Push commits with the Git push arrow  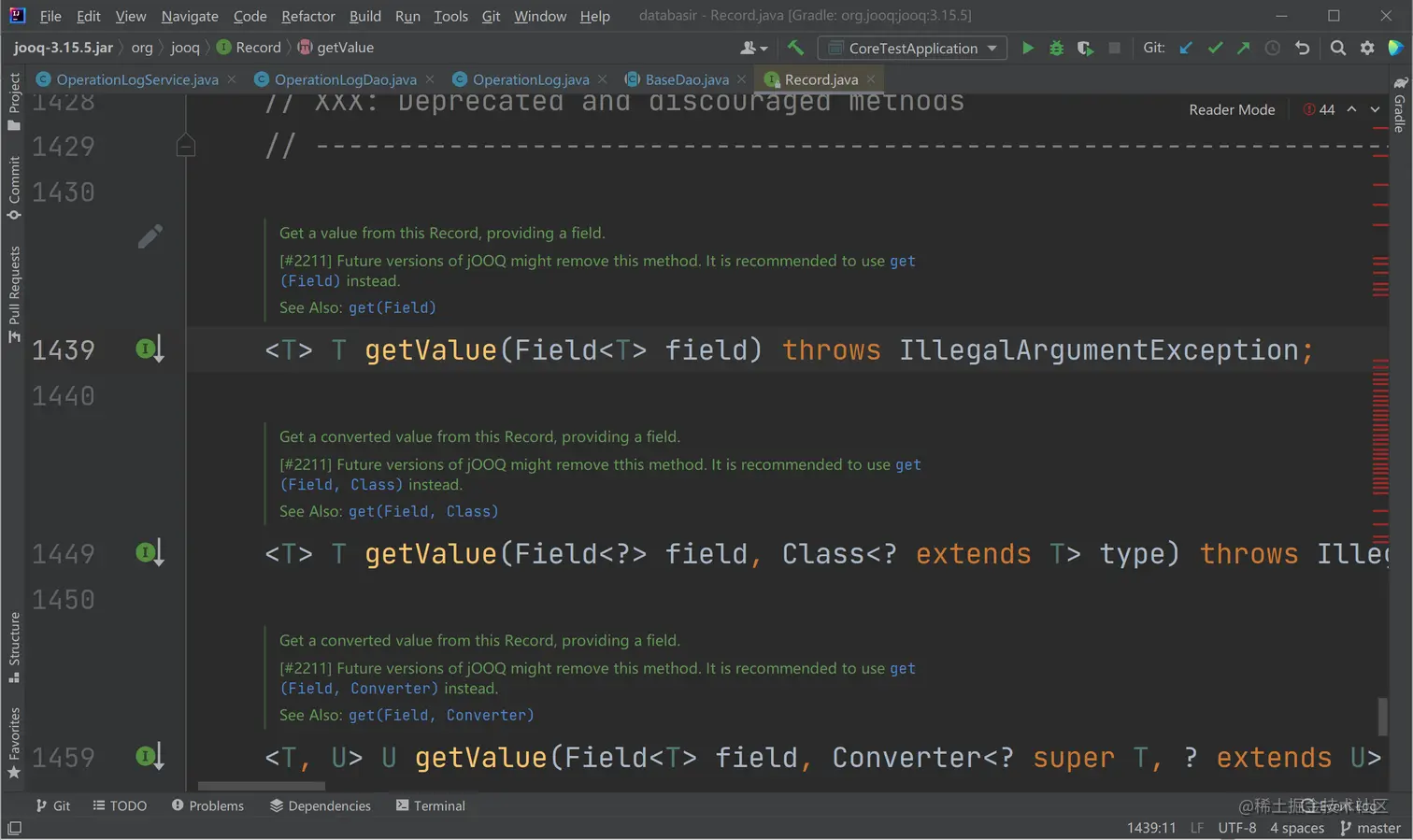tap(1243, 48)
